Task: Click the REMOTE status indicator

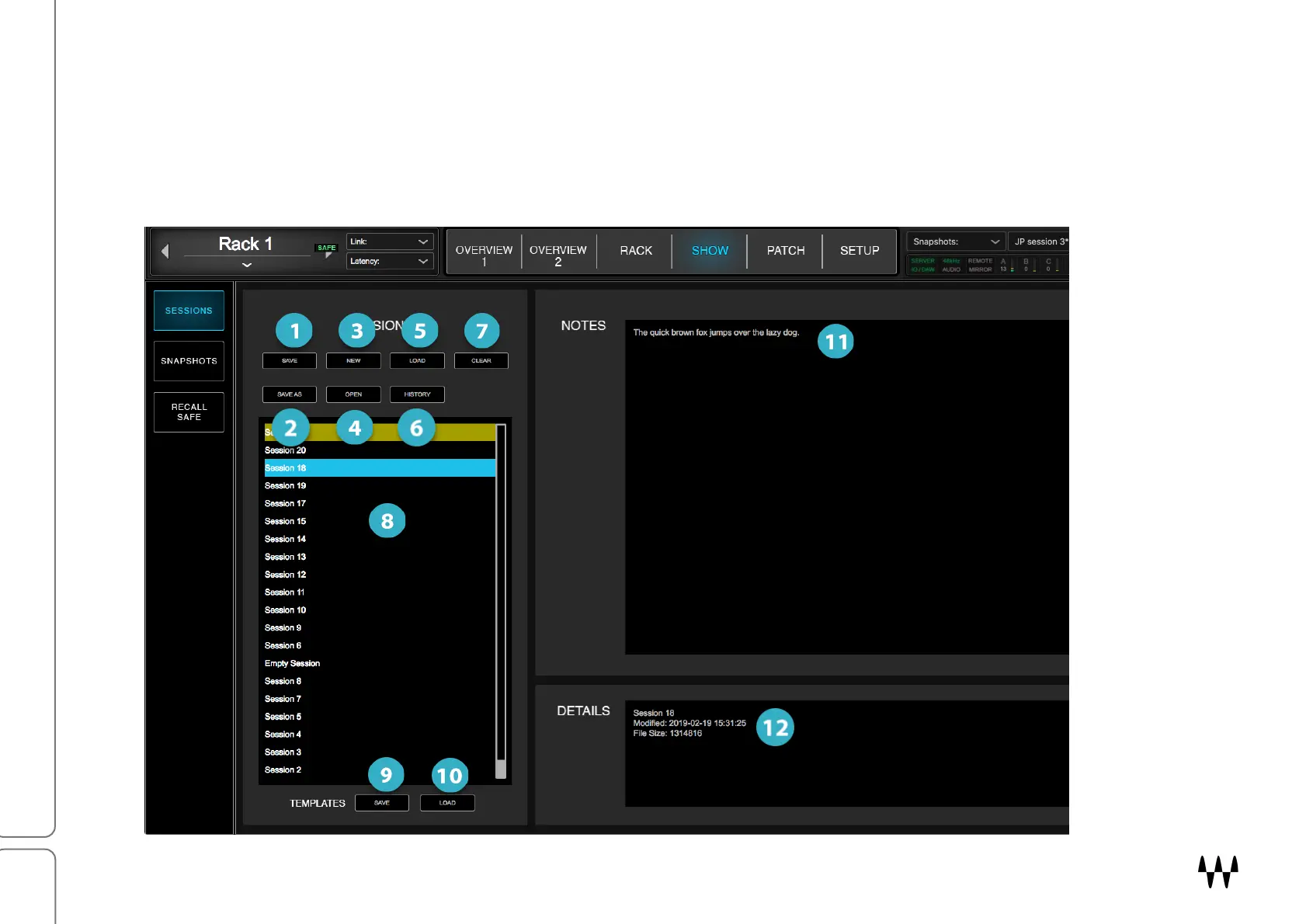Action: tap(980, 261)
